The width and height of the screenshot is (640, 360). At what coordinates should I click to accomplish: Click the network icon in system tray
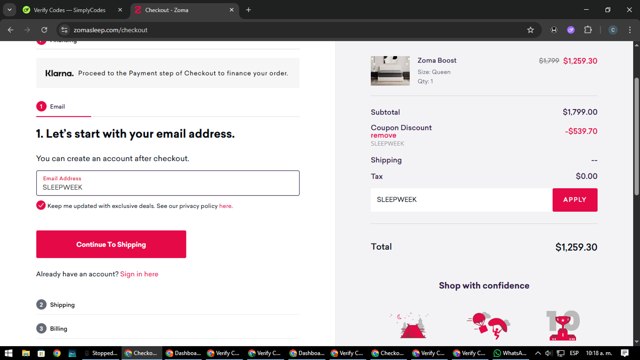(x=561, y=353)
